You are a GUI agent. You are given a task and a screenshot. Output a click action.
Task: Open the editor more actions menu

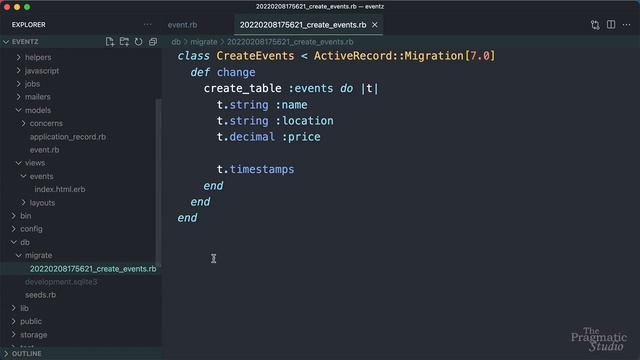click(x=626, y=25)
